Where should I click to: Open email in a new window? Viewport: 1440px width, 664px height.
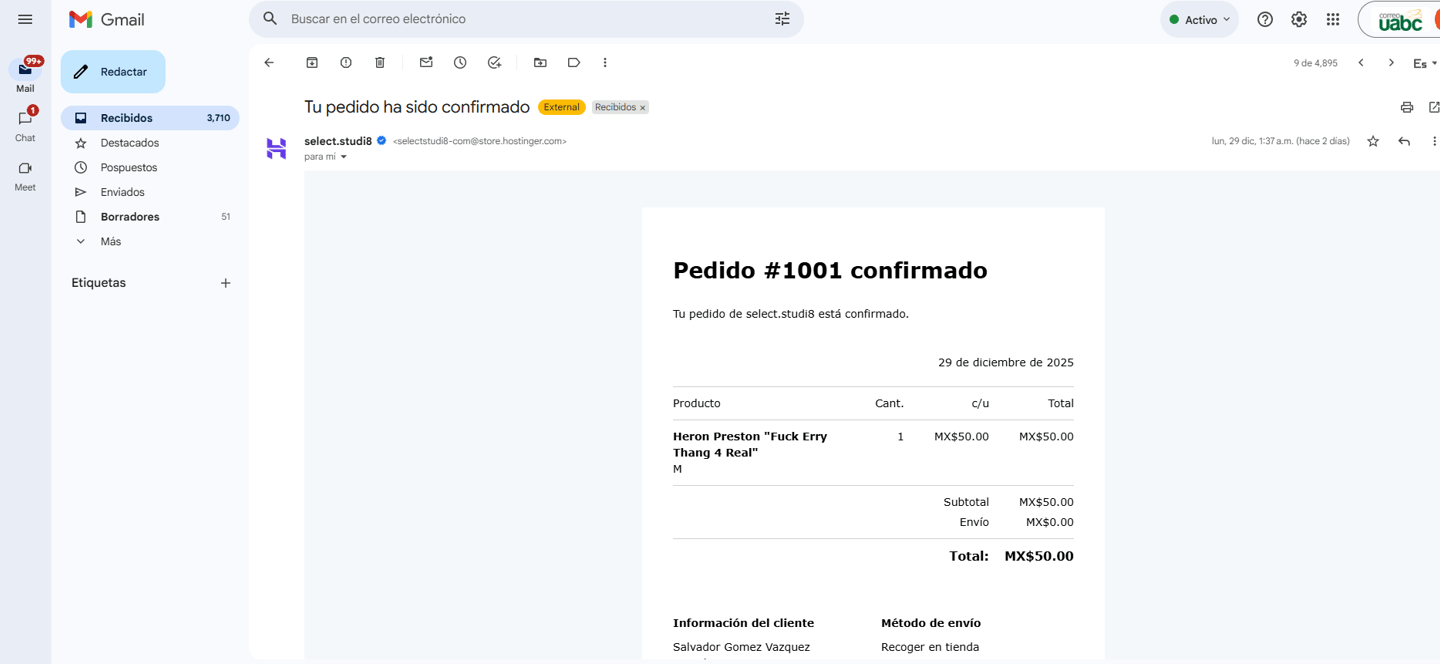tap(1434, 107)
